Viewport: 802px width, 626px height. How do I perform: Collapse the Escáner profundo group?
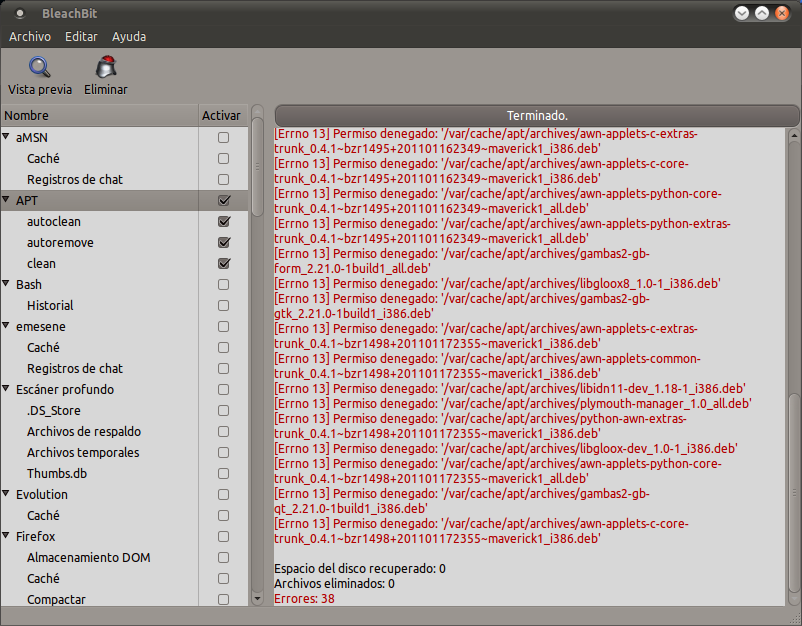pyautogui.click(x=6, y=388)
